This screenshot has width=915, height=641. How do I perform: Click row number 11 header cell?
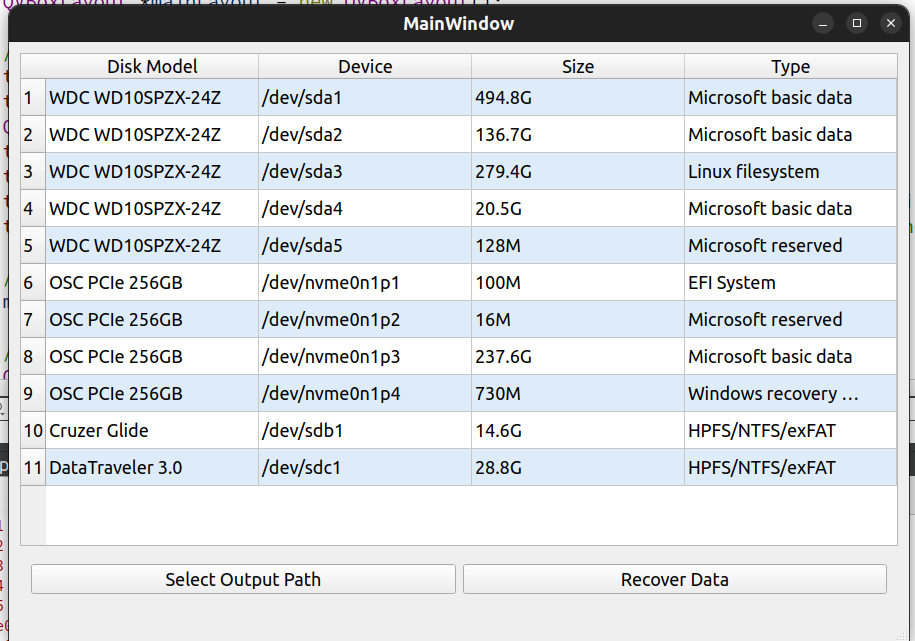tap(31, 467)
